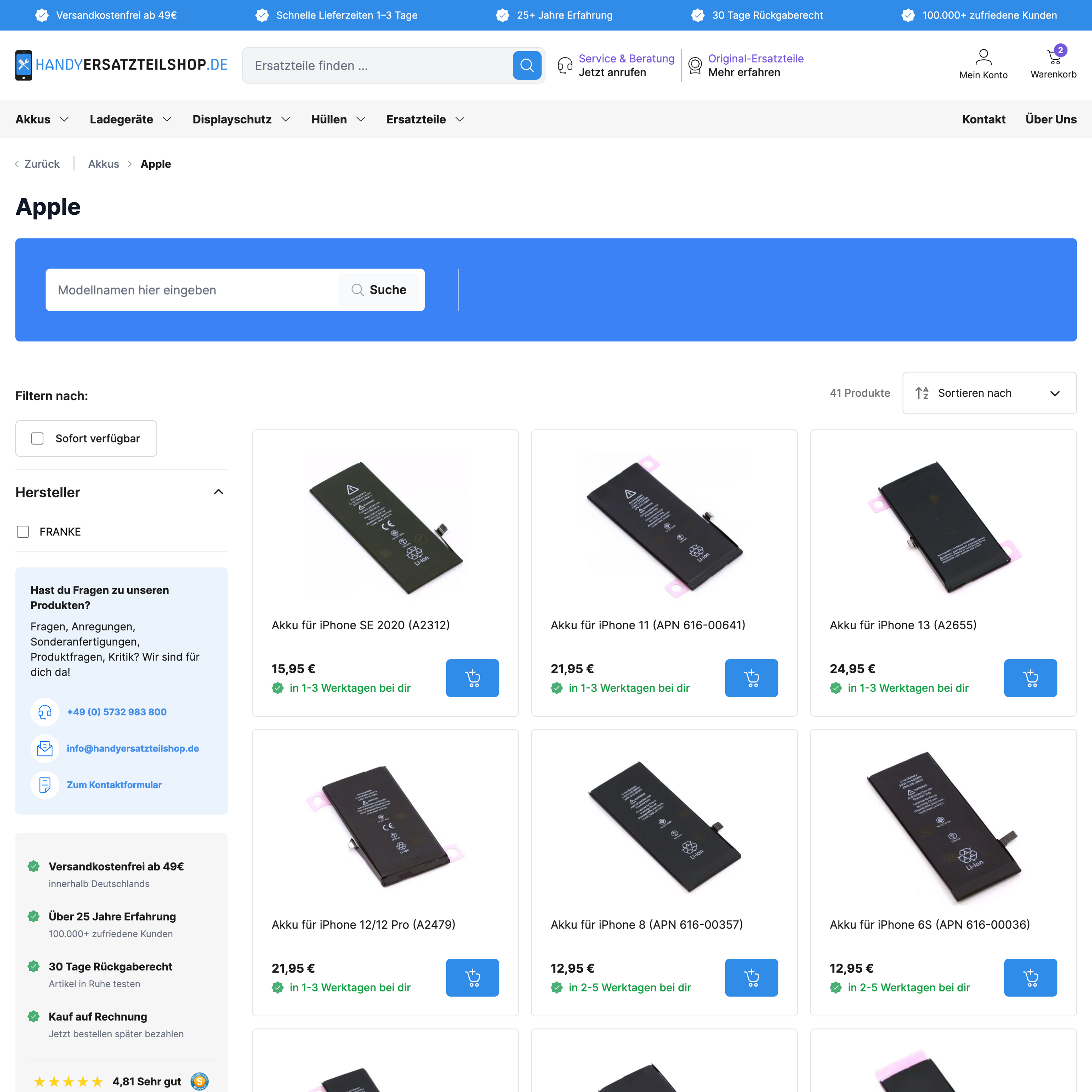Expand the Ersatzteile navigation menu

coord(425,119)
